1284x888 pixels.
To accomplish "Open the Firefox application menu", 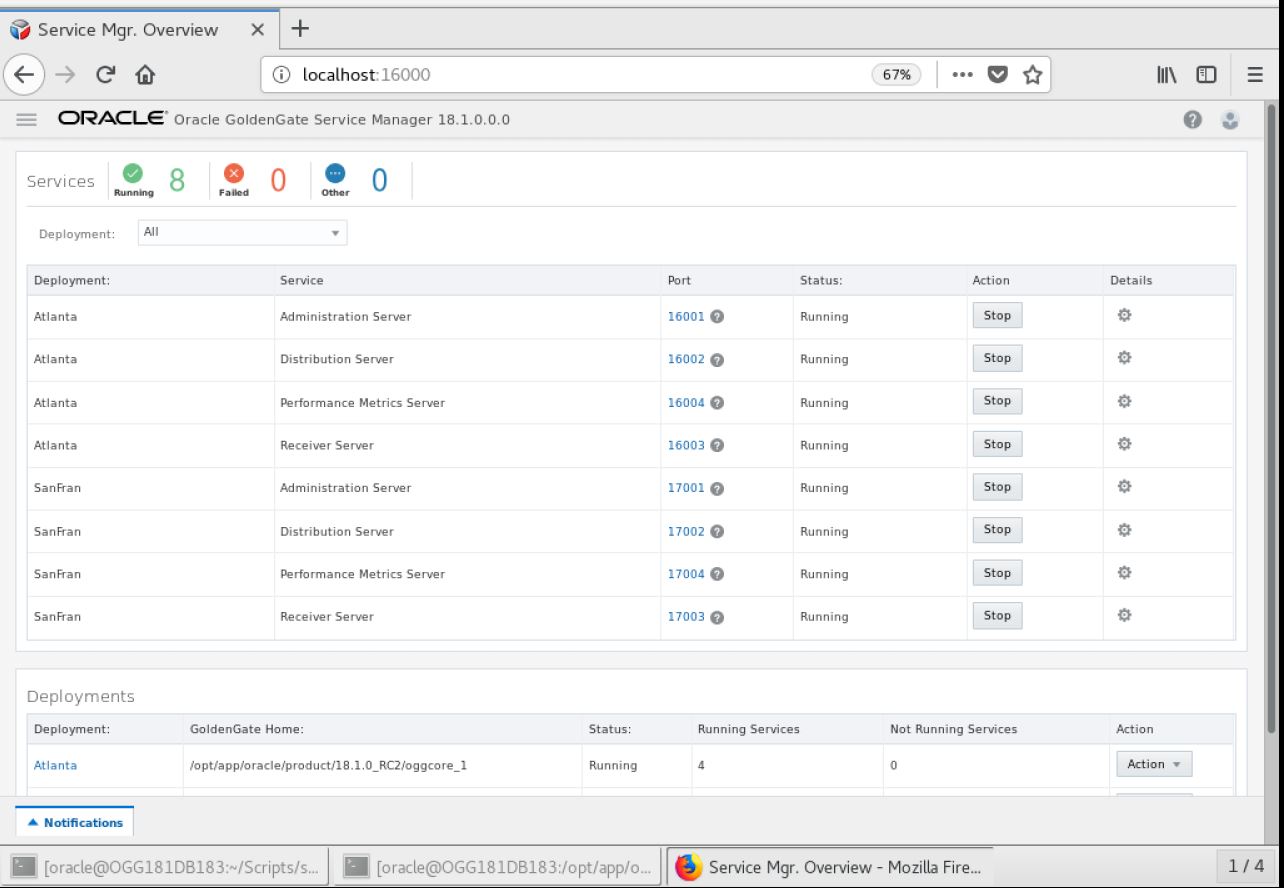I will click(1254, 74).
